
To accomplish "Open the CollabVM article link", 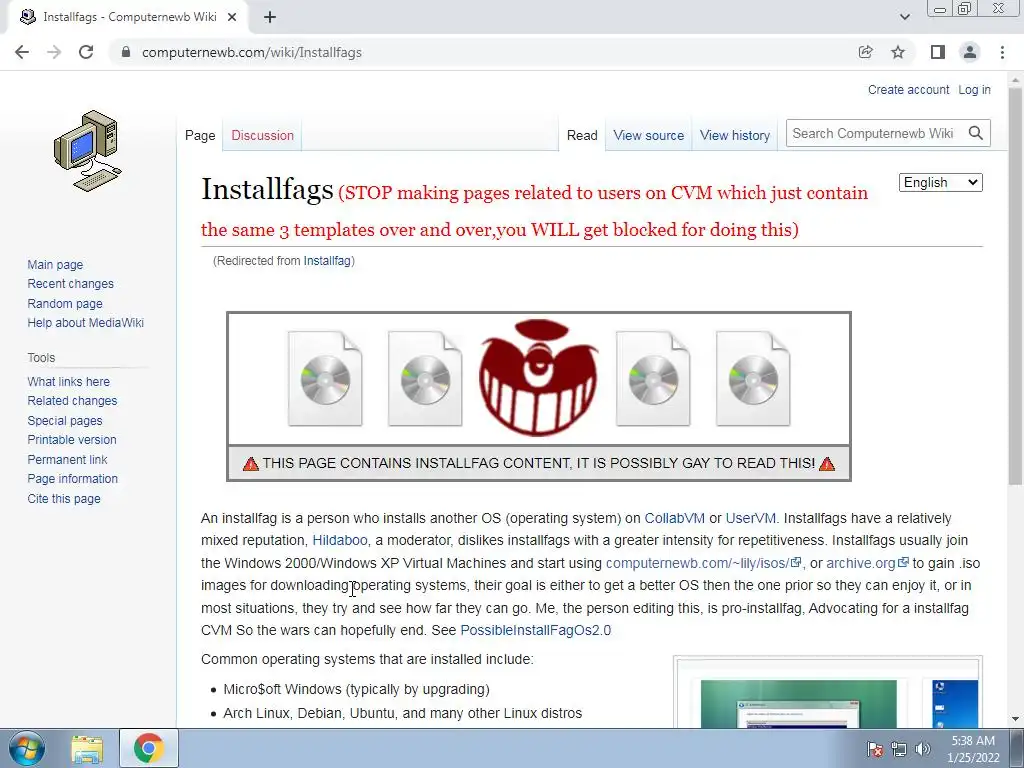I will pos(675,518).
